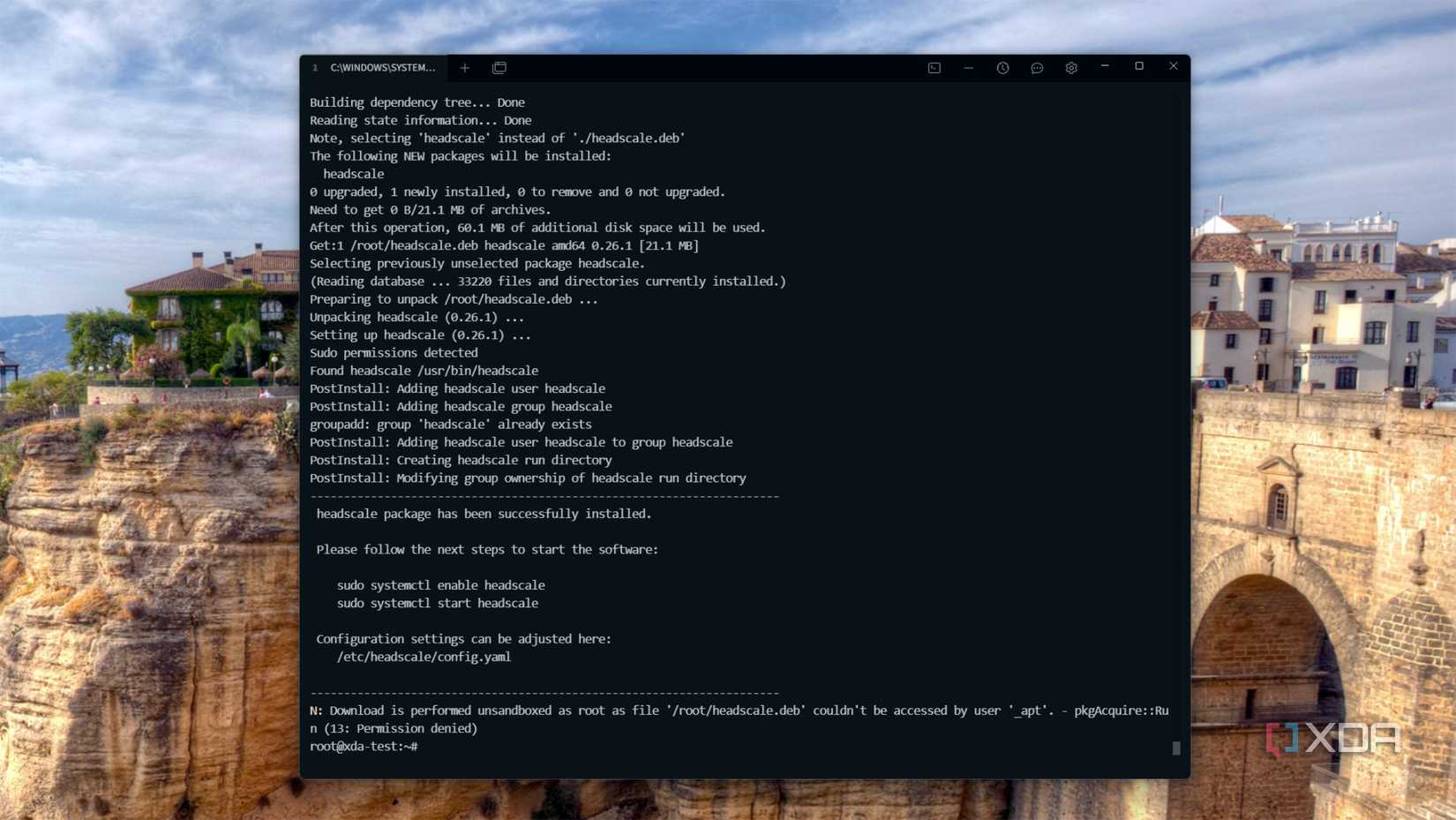Click "Preparing to unpack /root/headscale.deb ..." line
The width and height of the screenshot is (1456, 820).
click(x=454, y=299)
